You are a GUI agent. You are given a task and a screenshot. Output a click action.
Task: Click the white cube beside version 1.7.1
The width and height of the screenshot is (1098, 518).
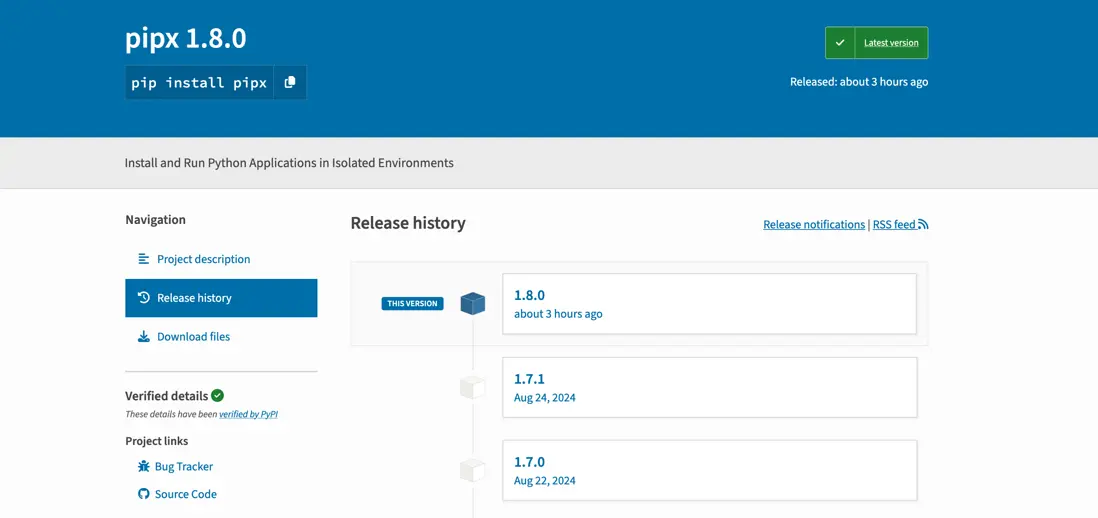pos(473,388)
